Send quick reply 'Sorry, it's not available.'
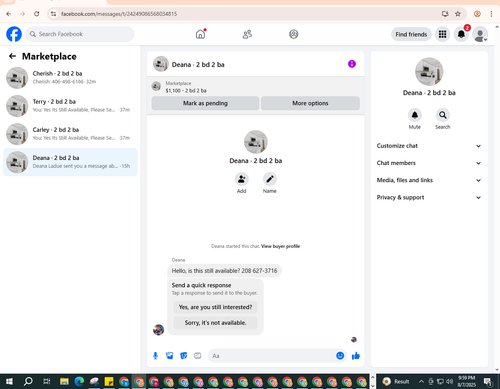Image resolution: width=500 pixels, height=389 pixels. click(215, 323)
